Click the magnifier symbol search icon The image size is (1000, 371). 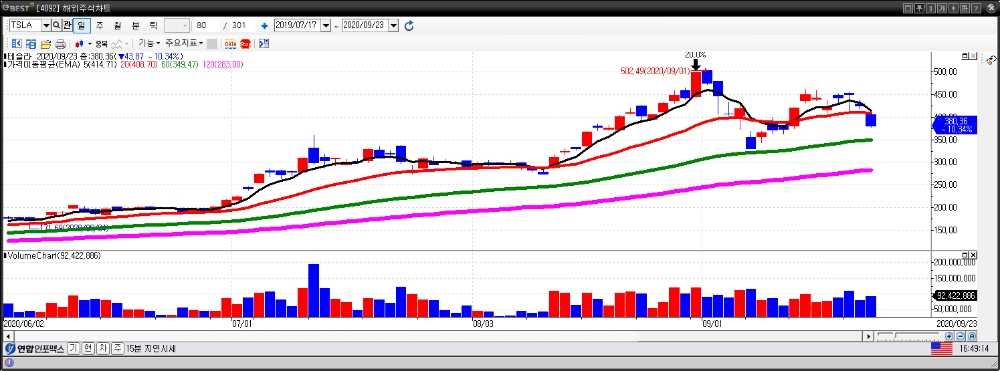point(56,25)
